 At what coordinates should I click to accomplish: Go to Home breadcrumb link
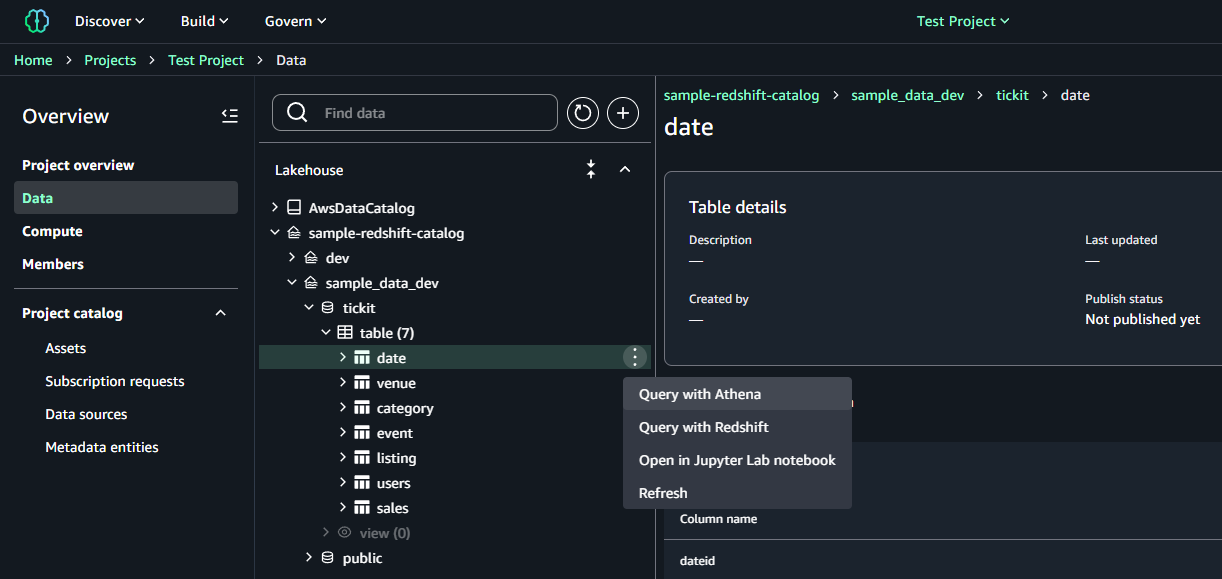[33, 60]
